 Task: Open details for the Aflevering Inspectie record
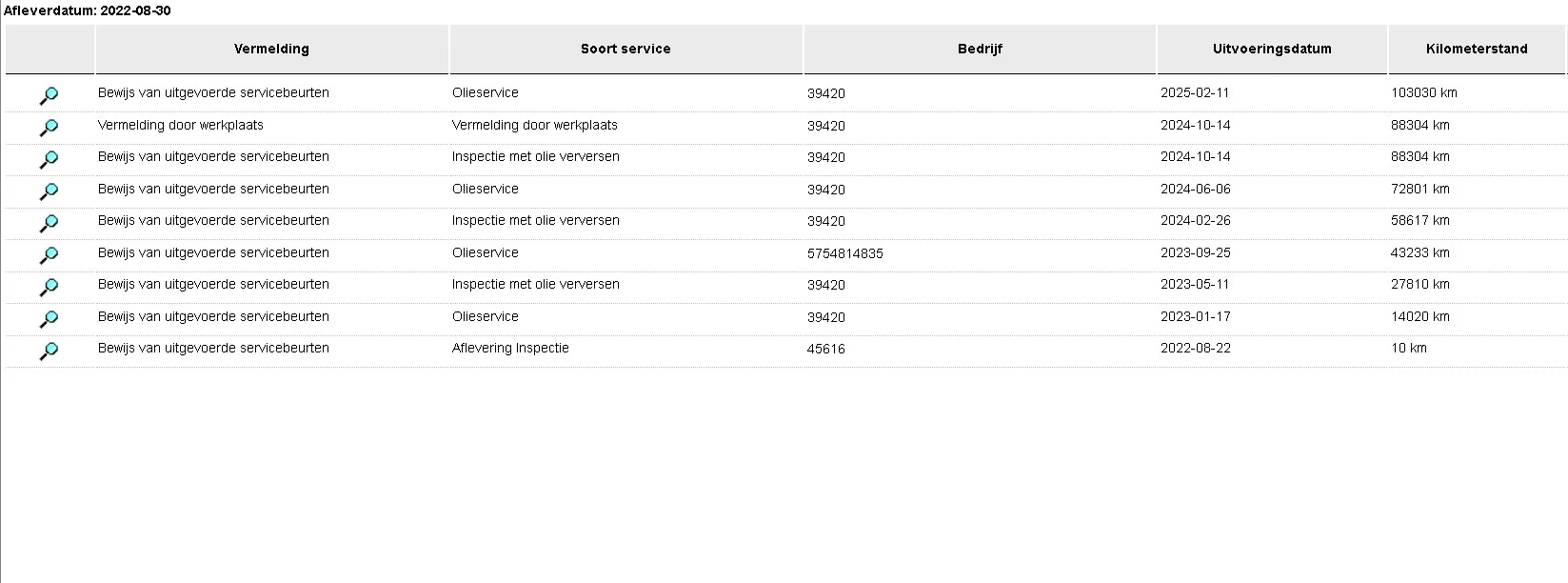(x=50, y=350)
